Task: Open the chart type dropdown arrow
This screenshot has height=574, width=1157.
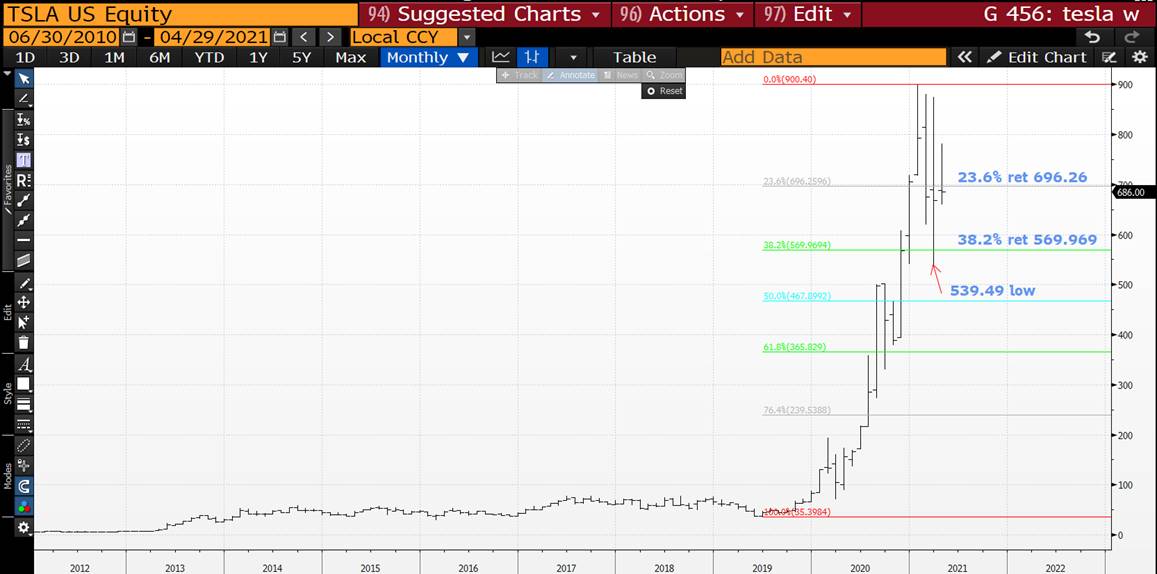Action: pos(573,57)
